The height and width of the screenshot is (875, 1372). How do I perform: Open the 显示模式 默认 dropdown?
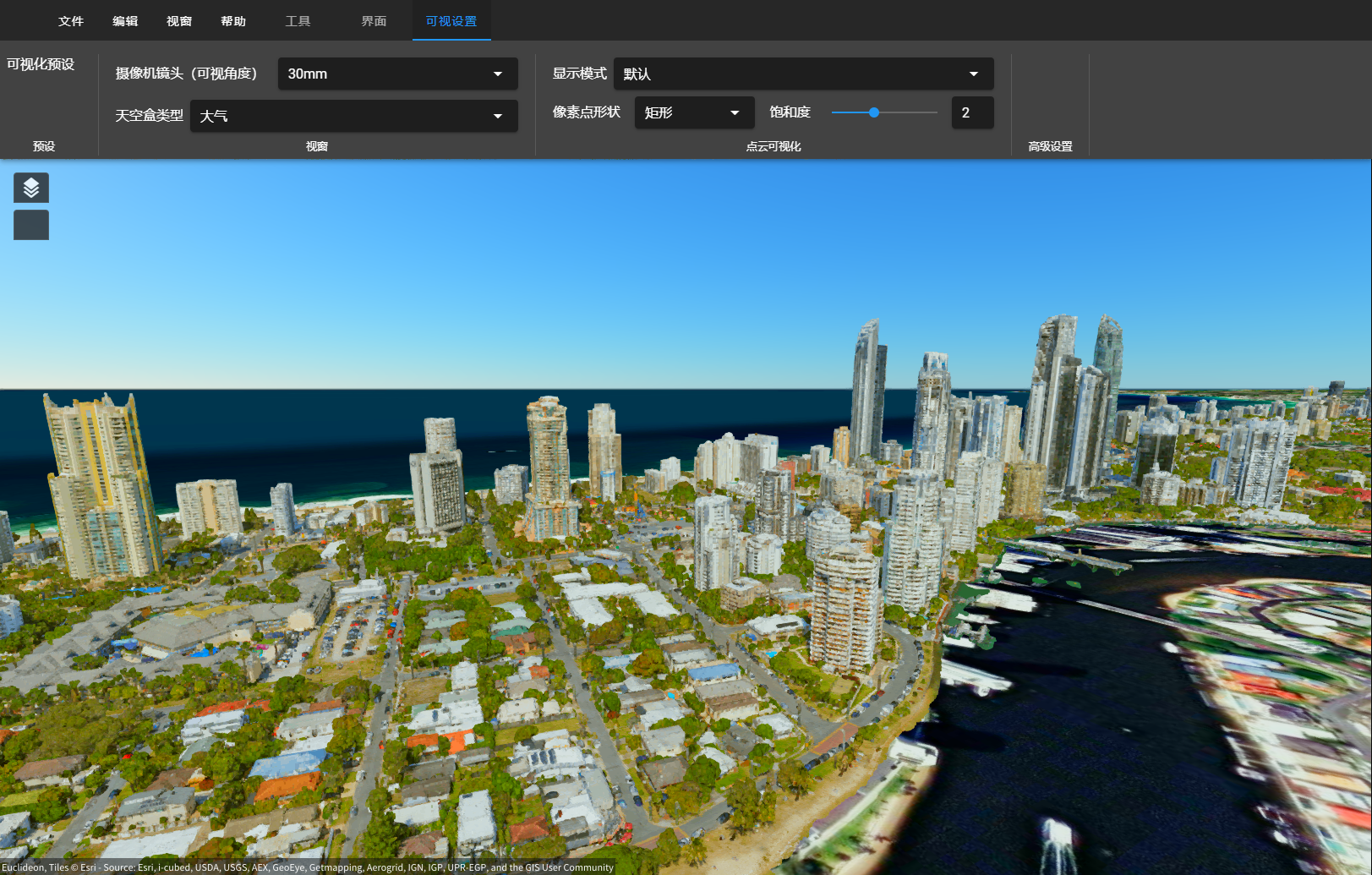click(803, 74)
